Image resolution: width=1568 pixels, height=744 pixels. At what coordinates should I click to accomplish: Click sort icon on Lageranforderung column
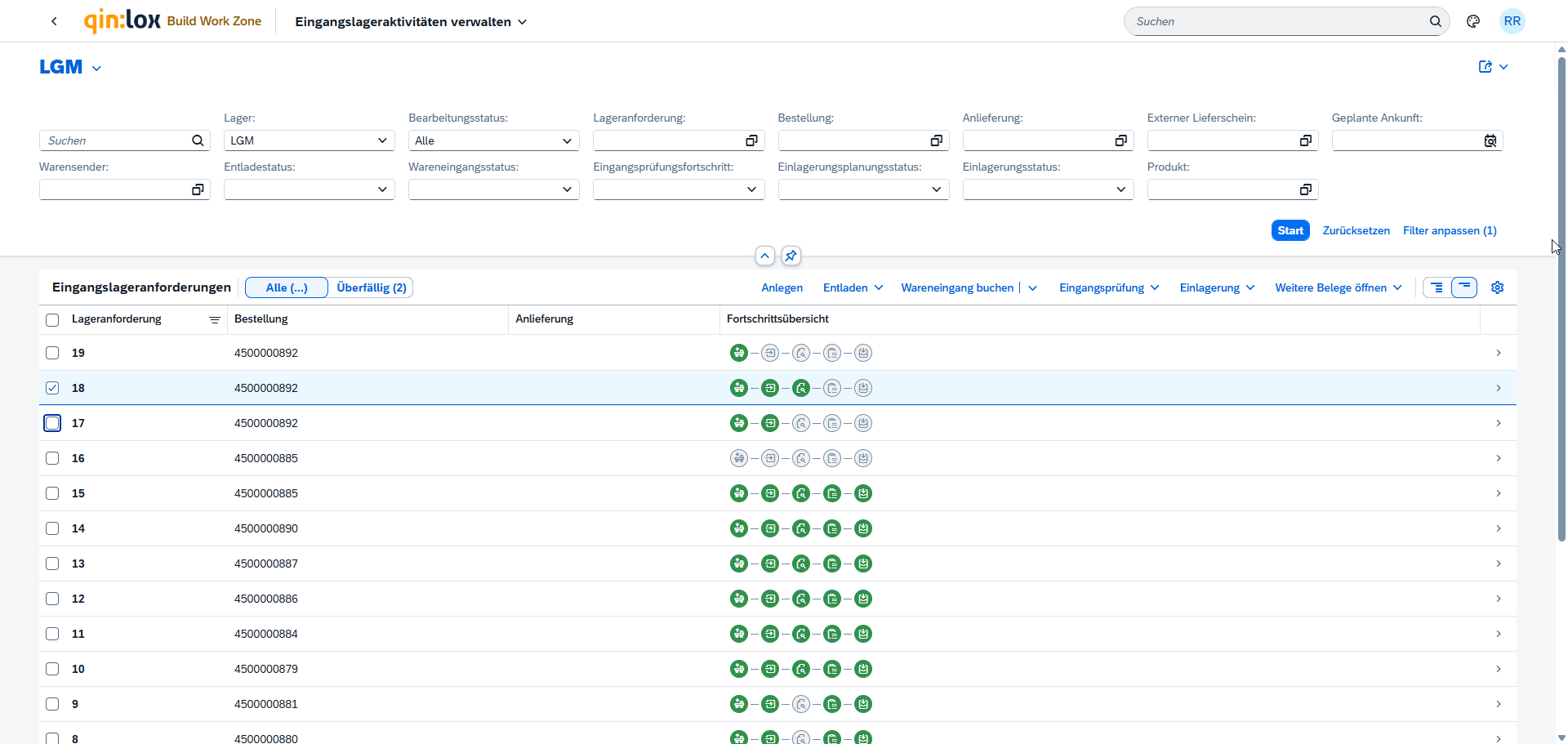(214, 320)
